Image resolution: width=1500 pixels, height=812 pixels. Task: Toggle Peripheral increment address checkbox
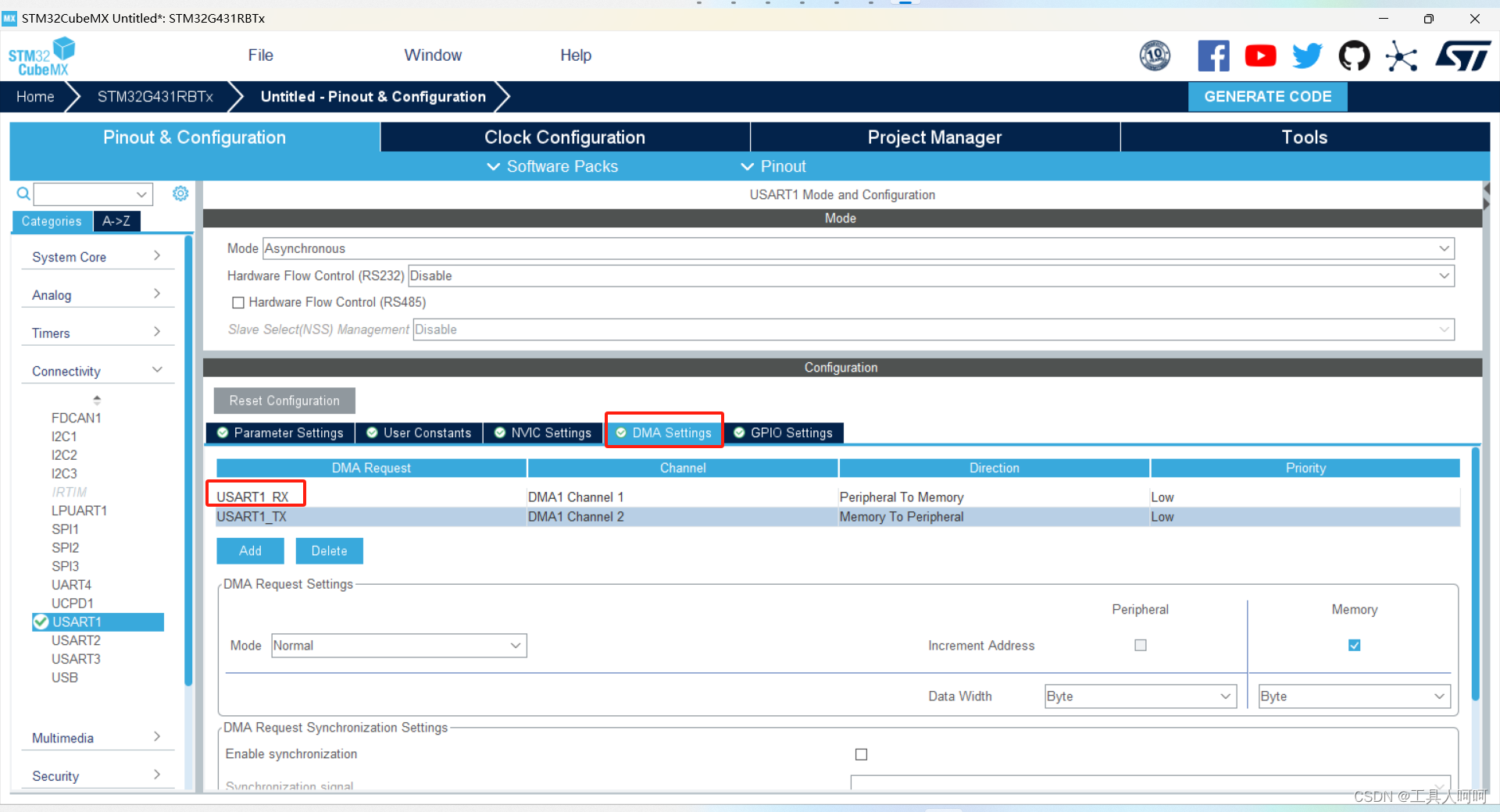(1141, 646)
